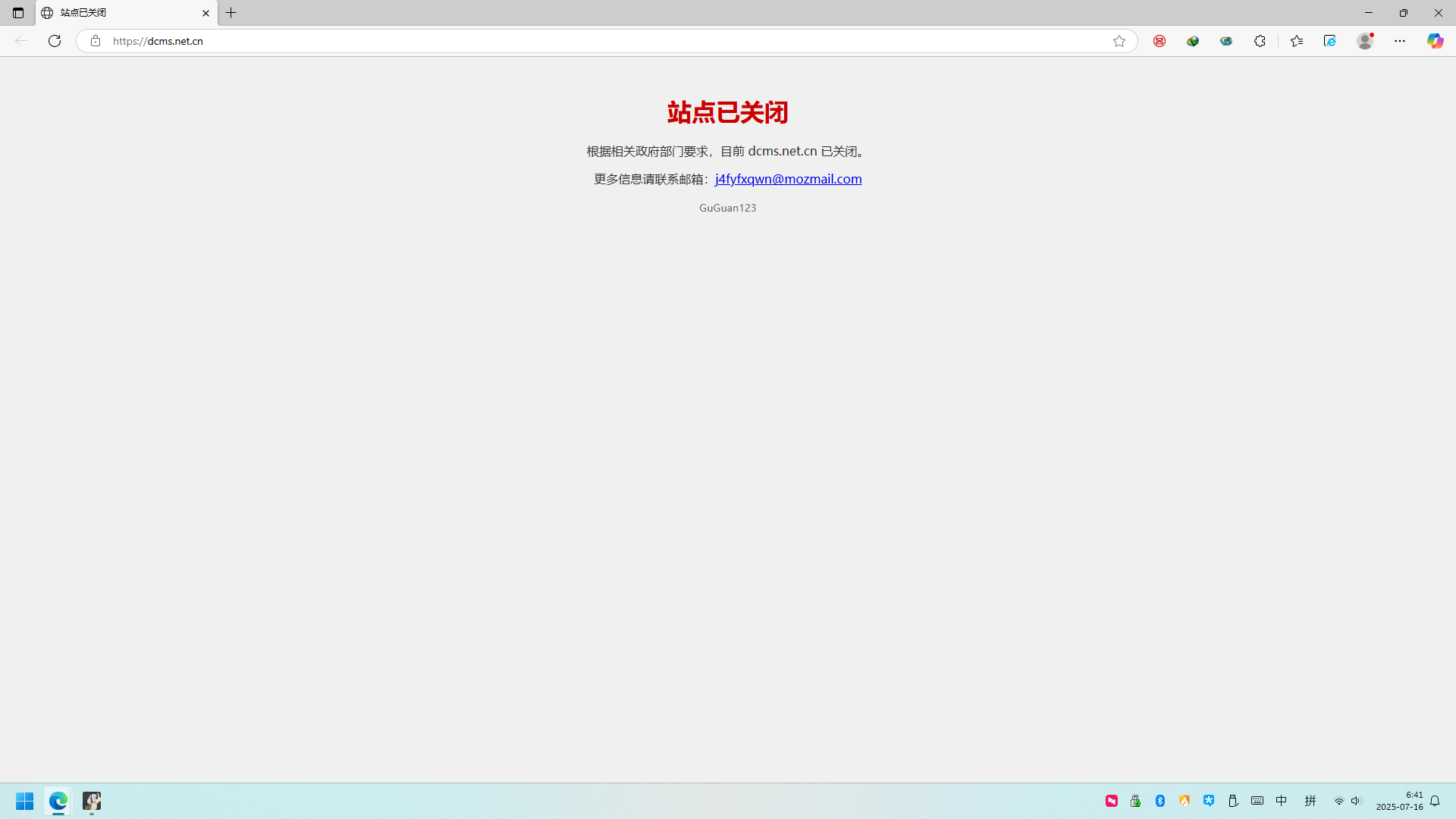This screenshot has height=819, width=1456.
Task: Open the Copilot sidebar icon
Action: 1435,41
